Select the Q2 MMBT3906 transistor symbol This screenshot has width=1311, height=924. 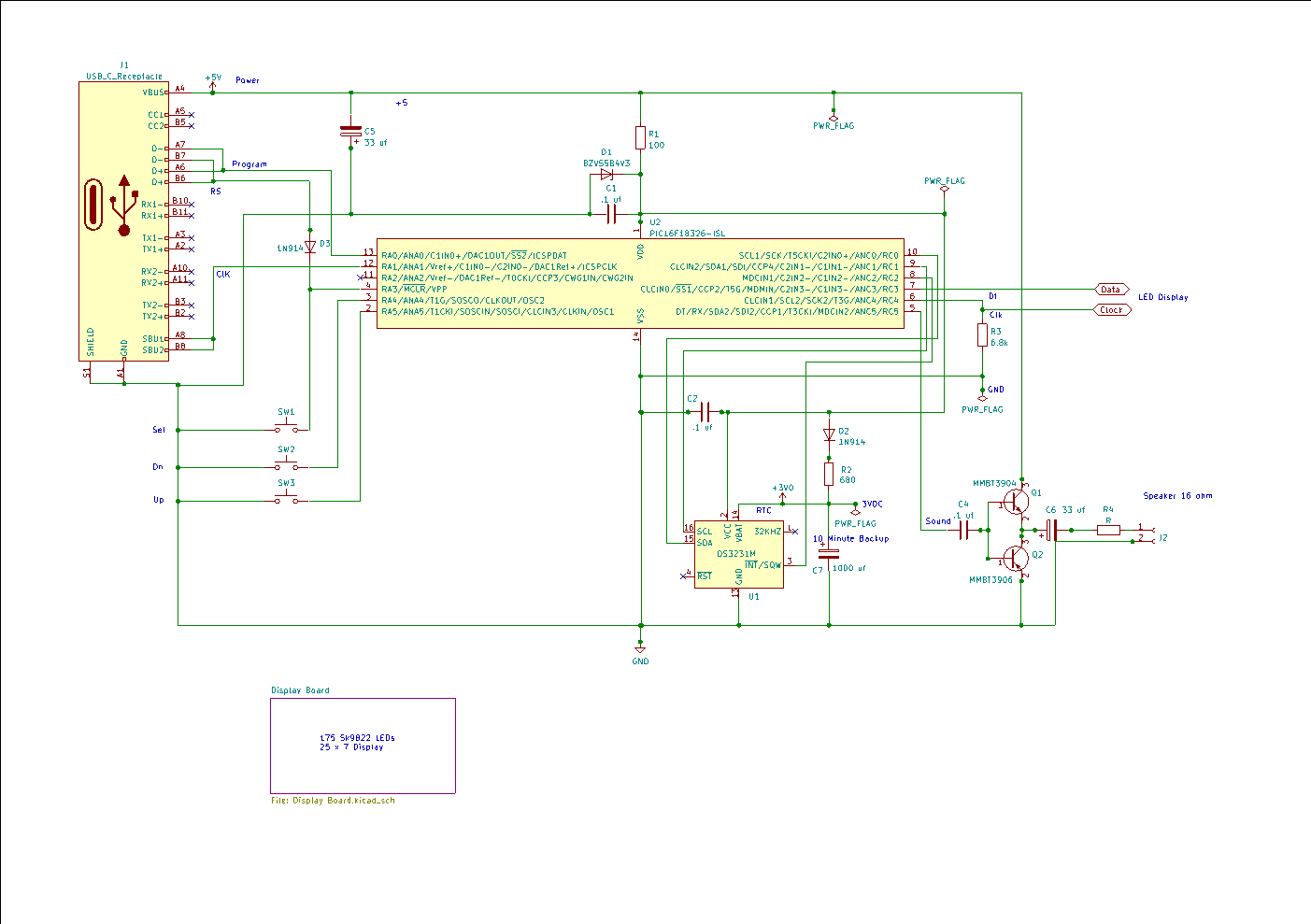[1017, 559]
